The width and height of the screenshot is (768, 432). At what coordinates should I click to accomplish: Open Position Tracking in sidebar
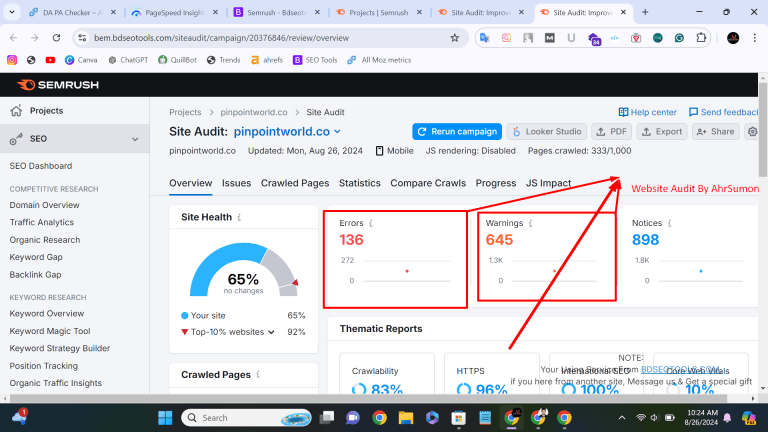(x=44, y=366)
